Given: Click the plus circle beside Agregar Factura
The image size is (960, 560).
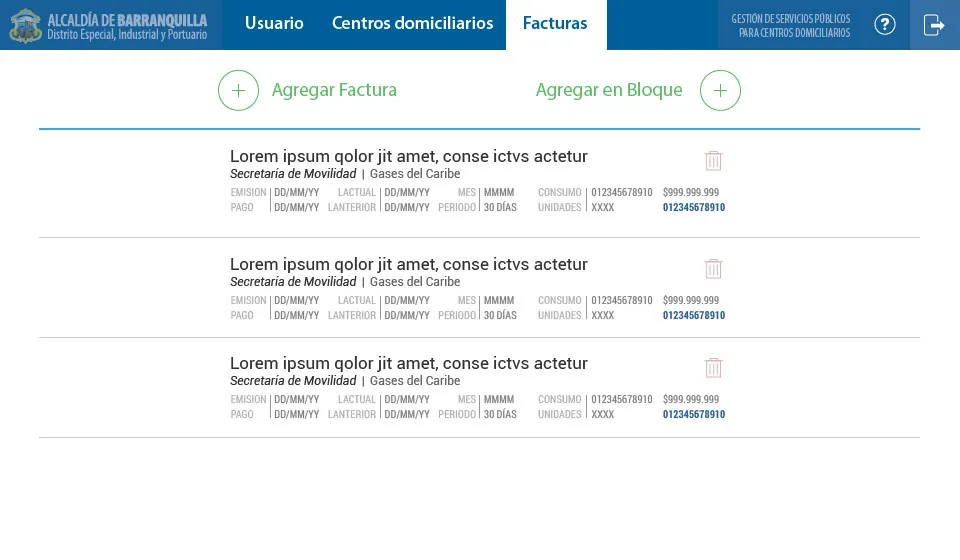Looking at the screenshot, I should [x=239, y=90].
